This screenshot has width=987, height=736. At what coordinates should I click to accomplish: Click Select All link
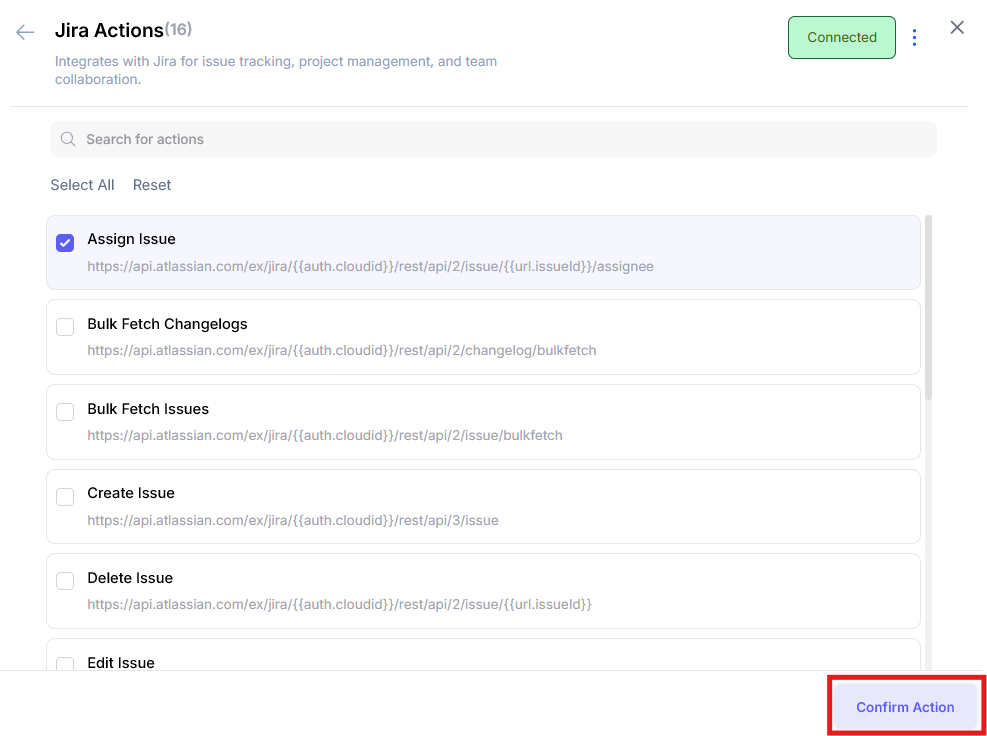coord(82,185)
